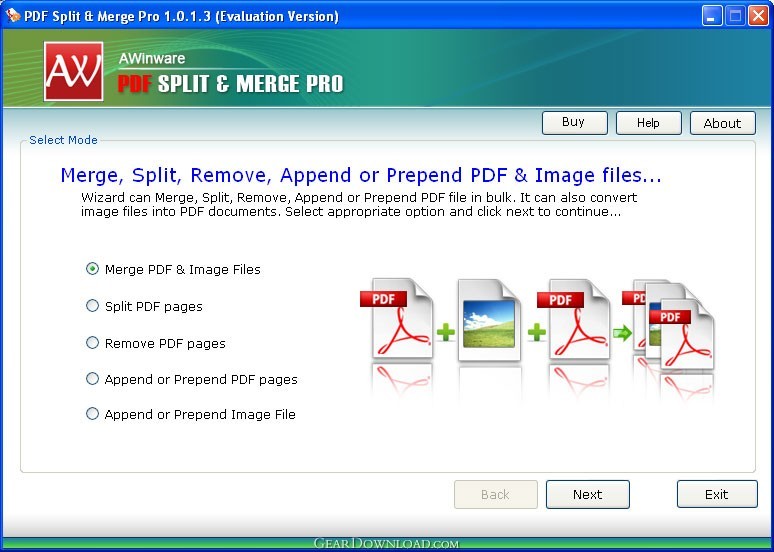Click the AWinware red AW logo

coord(74,71)
